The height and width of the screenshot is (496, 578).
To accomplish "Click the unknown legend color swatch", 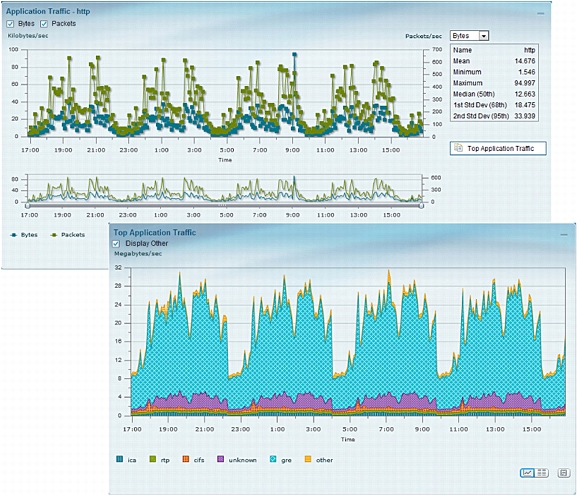I will click(220, 459).
